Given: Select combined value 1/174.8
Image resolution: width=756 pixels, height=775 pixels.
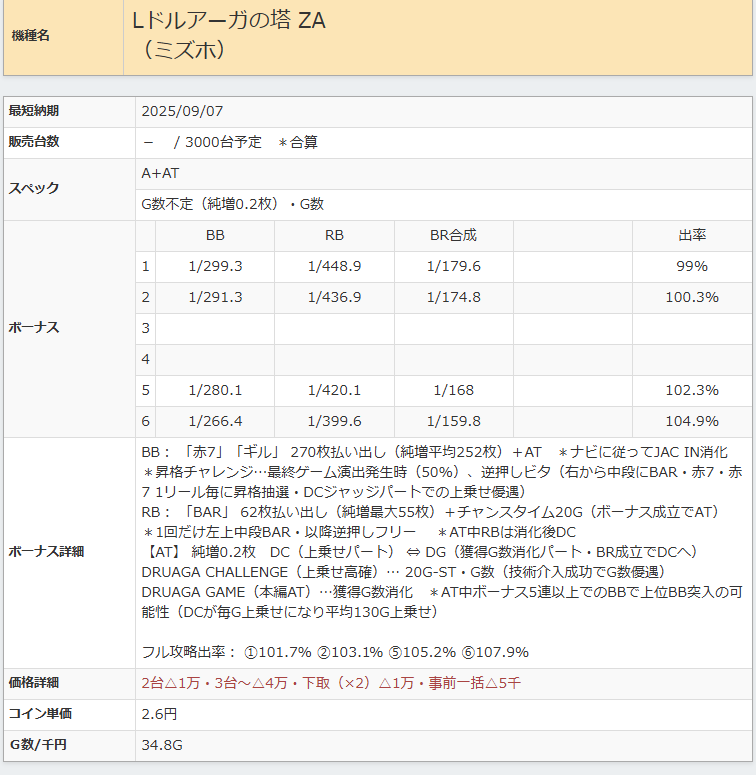Looking at the screenshot, I should click(454, 298).
